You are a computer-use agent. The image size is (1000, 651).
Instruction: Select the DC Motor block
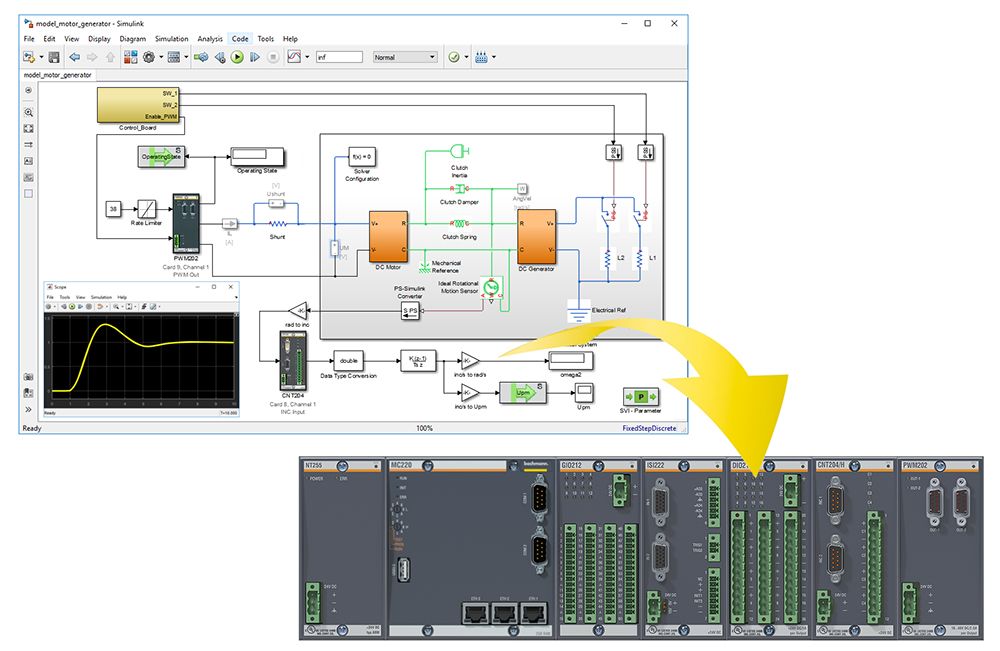tap(387, 237)
